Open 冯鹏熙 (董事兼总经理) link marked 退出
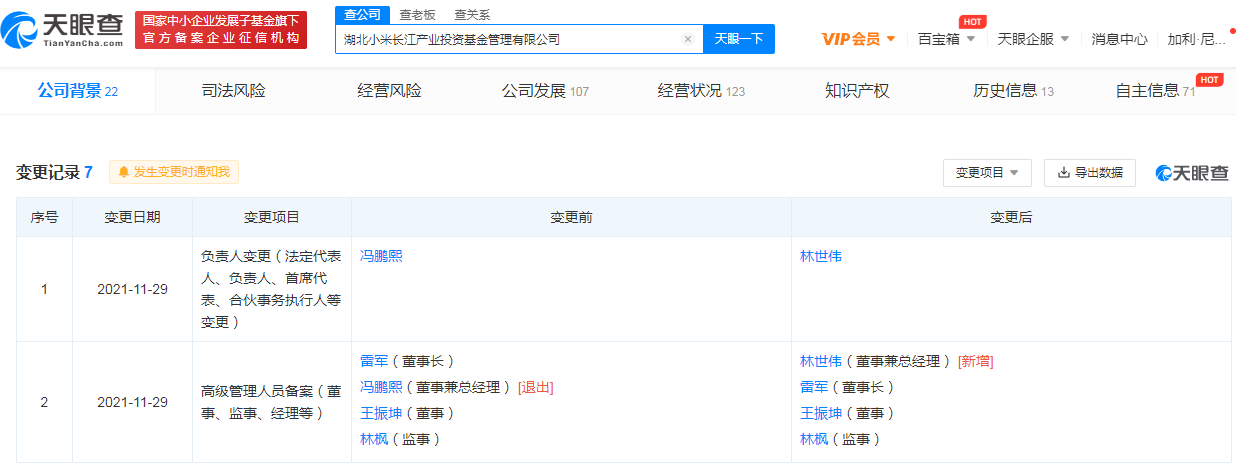 [x=381, y=387]
